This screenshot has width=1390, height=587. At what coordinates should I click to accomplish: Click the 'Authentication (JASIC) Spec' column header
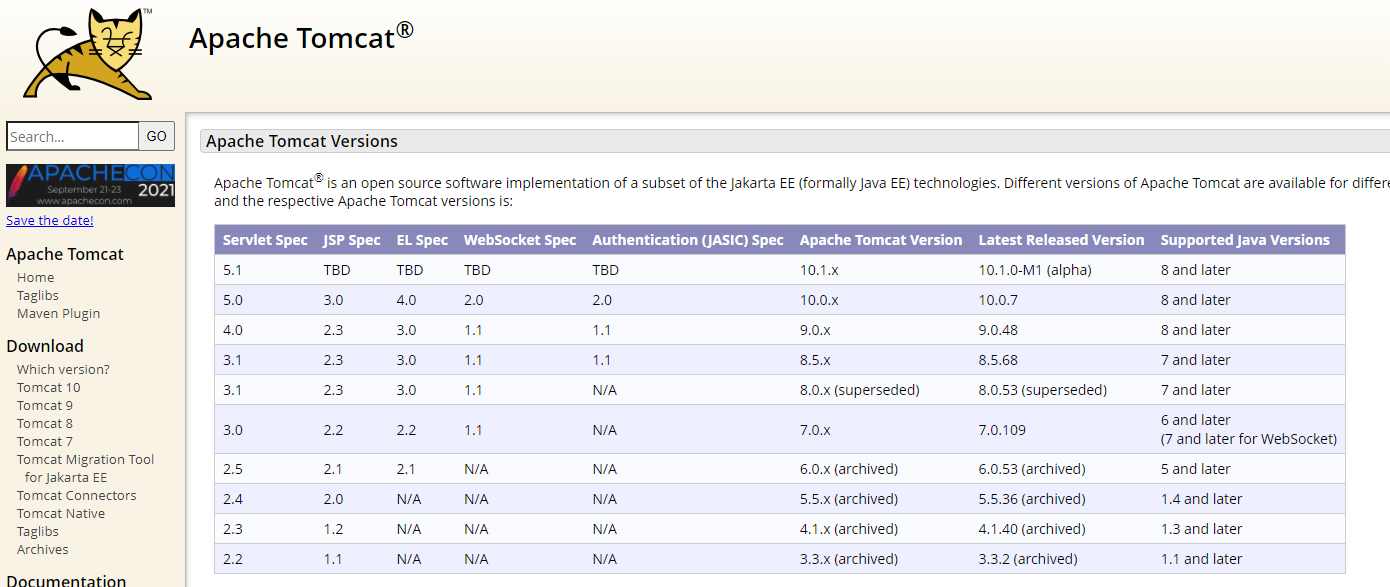point(688,240)
